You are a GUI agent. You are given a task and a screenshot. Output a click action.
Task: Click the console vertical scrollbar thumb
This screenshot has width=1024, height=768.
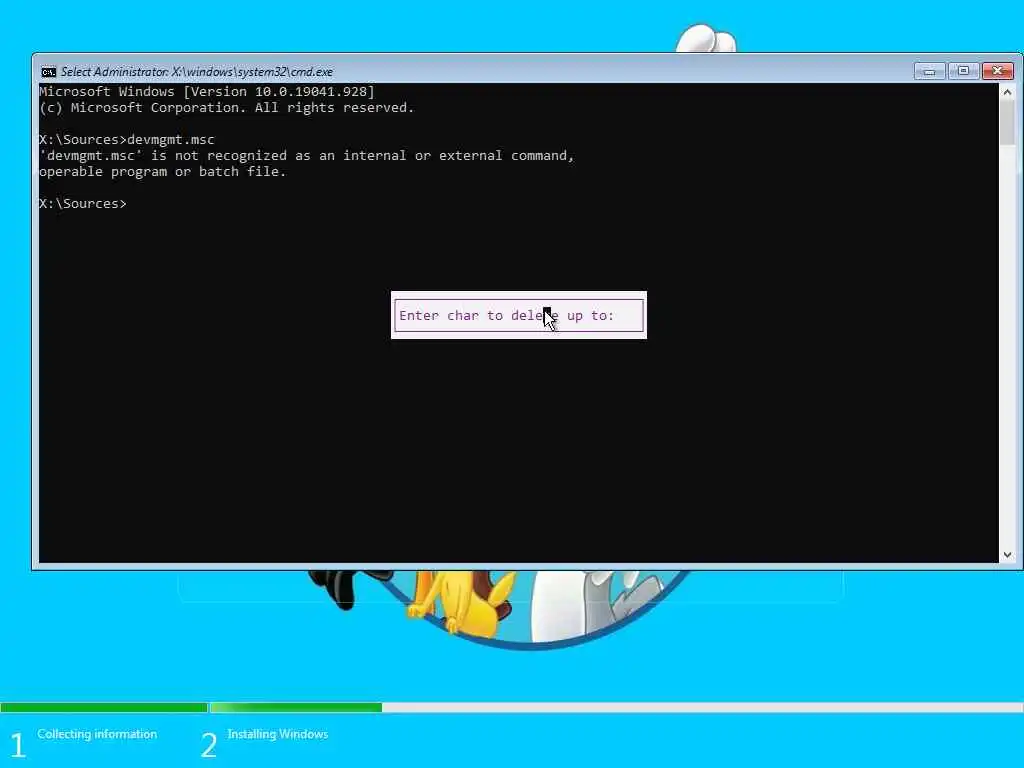point(1007,122)
